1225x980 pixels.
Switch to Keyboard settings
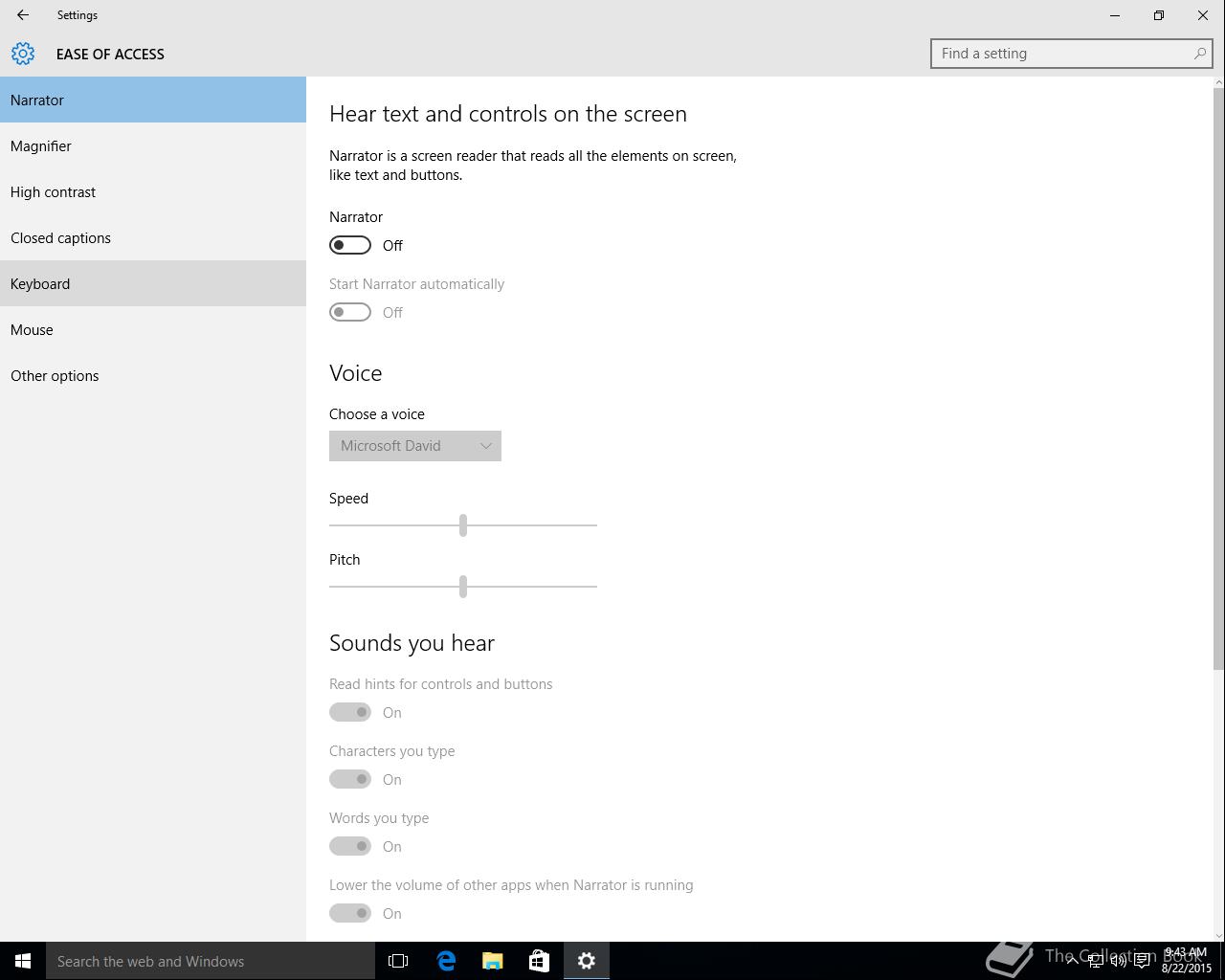pos(153,283)
